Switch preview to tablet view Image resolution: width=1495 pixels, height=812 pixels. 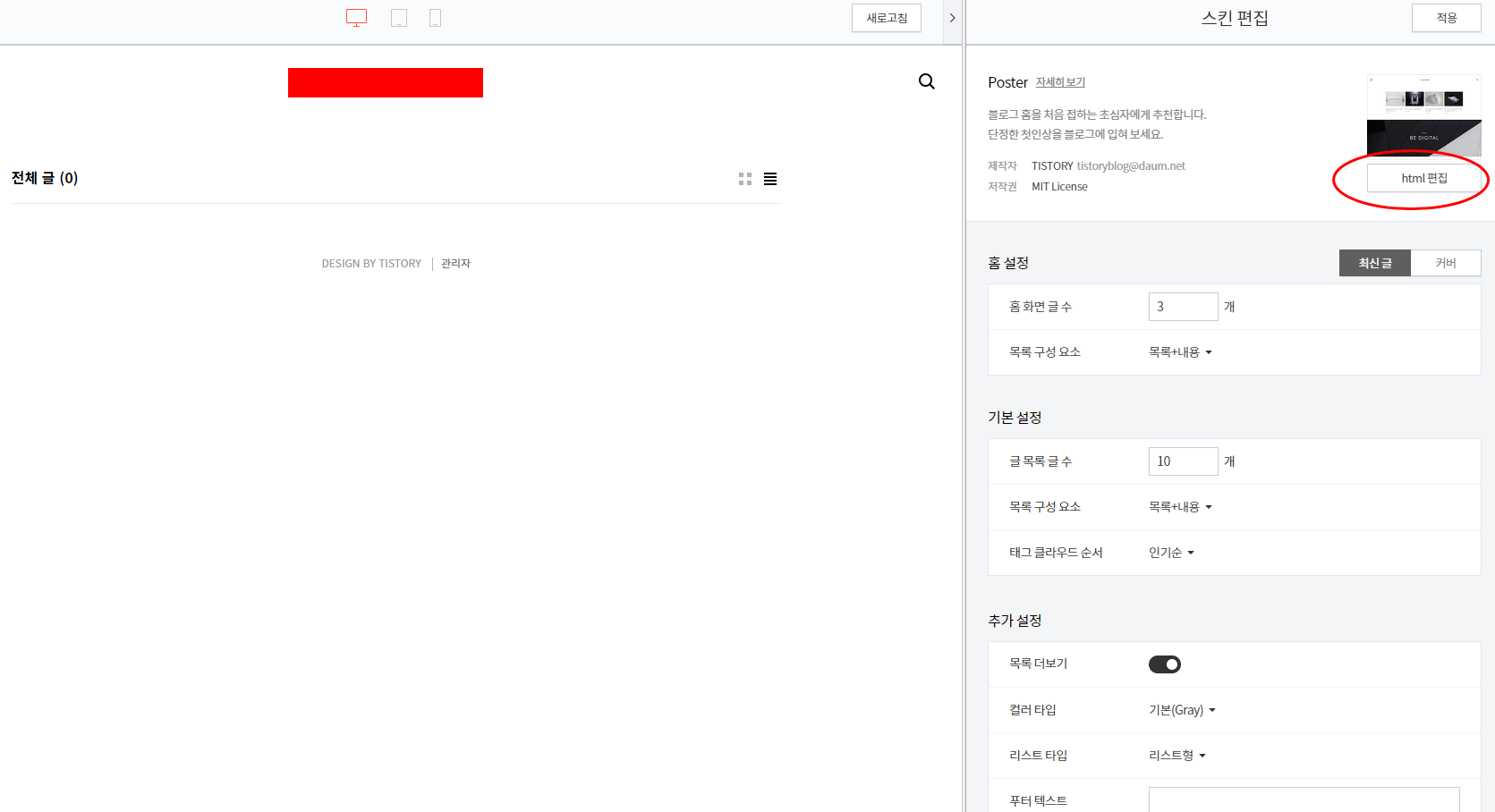pyautogui.click(x=399, y=18)
